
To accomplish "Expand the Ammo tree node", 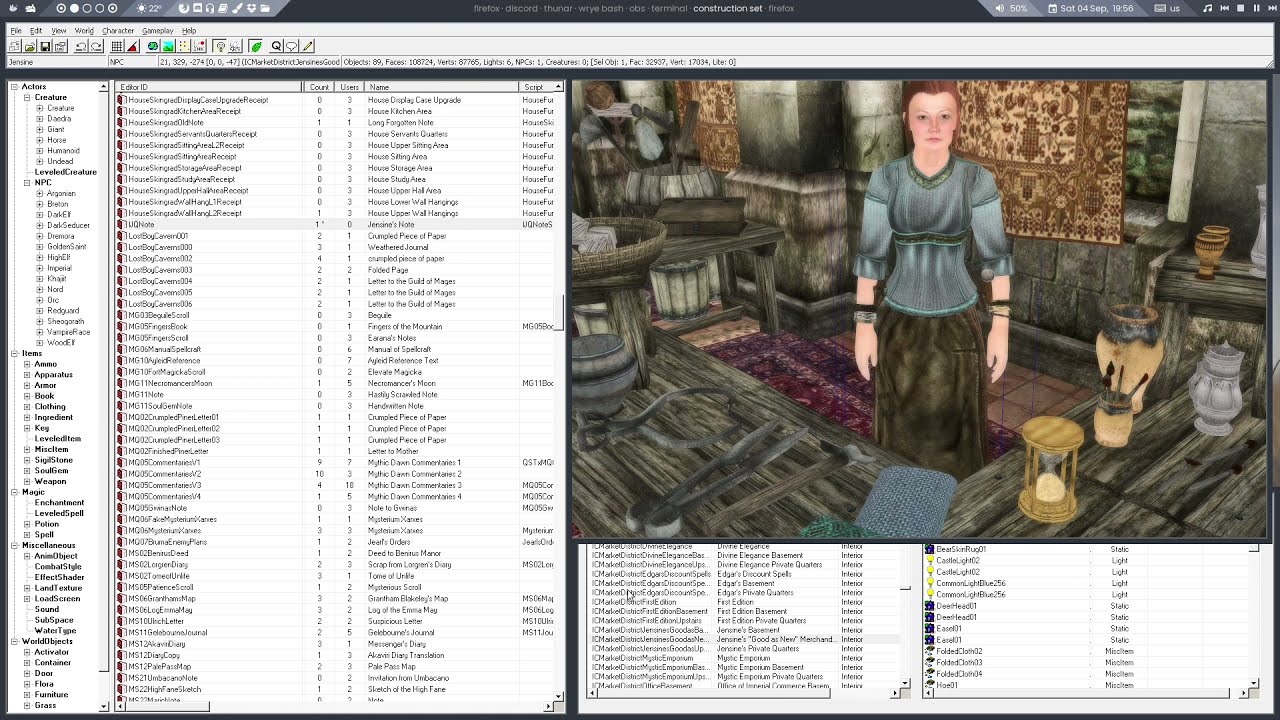I will point(27,364).
